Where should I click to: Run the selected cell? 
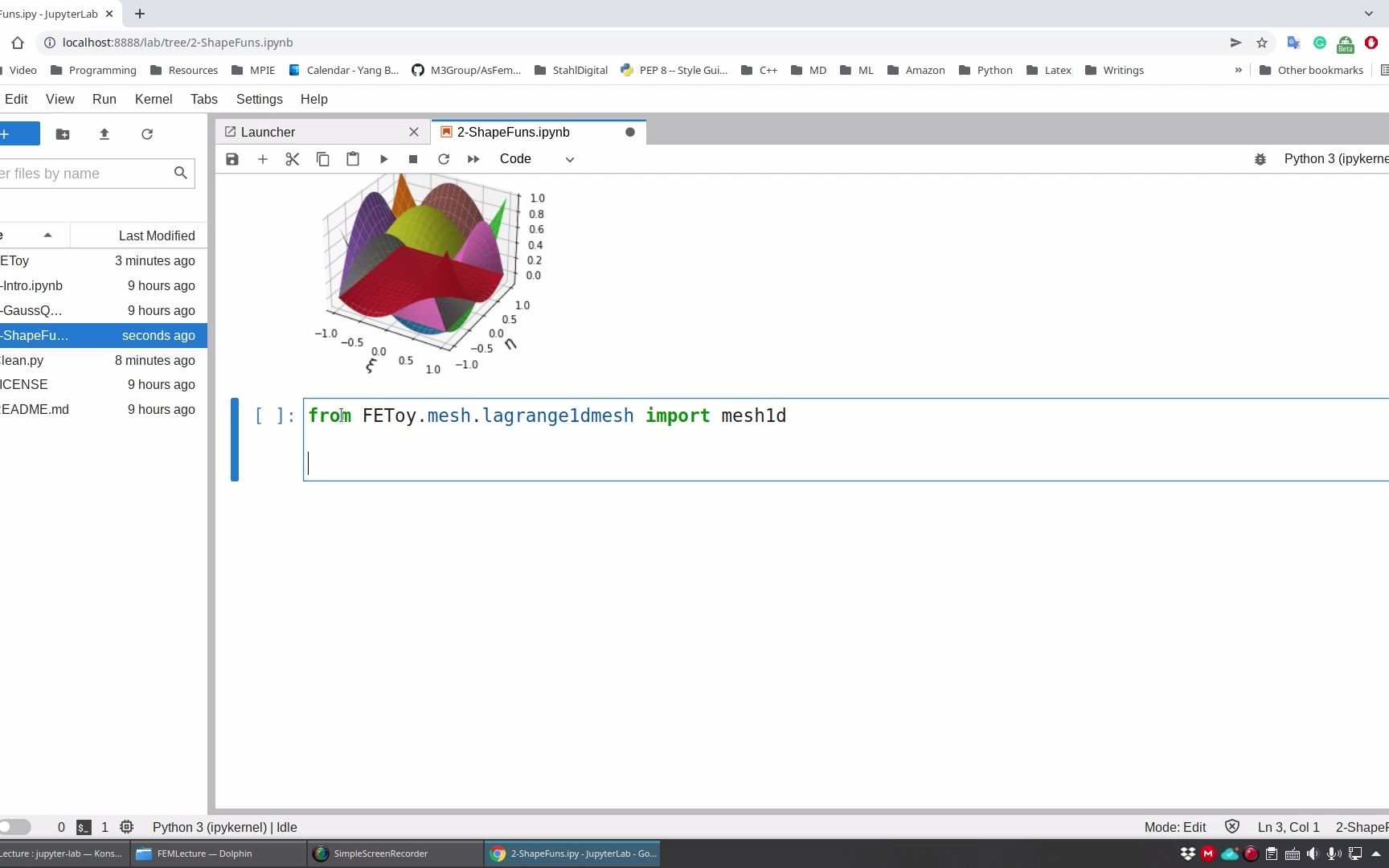(383, 159)
